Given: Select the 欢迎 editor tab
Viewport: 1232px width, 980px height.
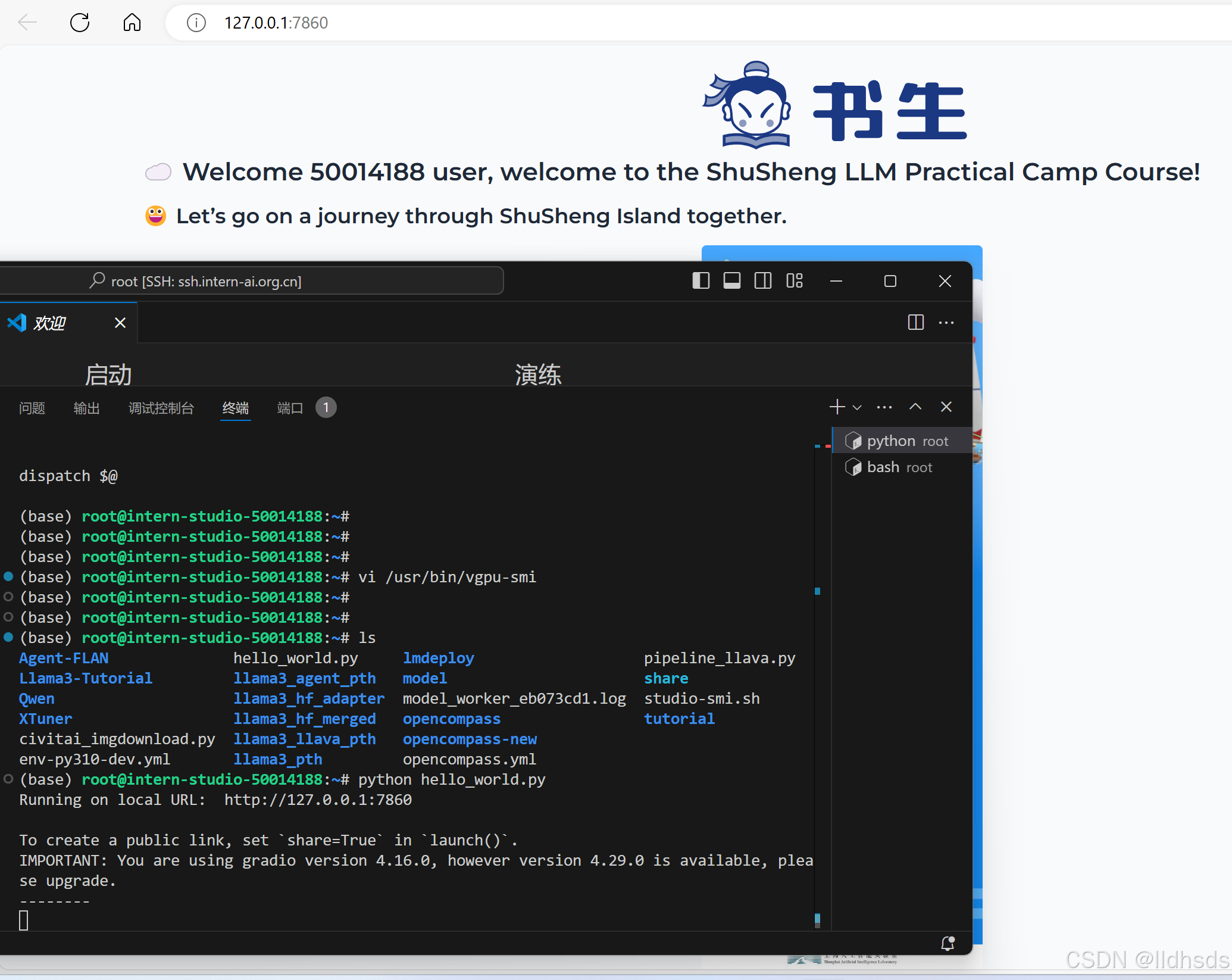Looking at the screenshot, I should pos(68,323).
